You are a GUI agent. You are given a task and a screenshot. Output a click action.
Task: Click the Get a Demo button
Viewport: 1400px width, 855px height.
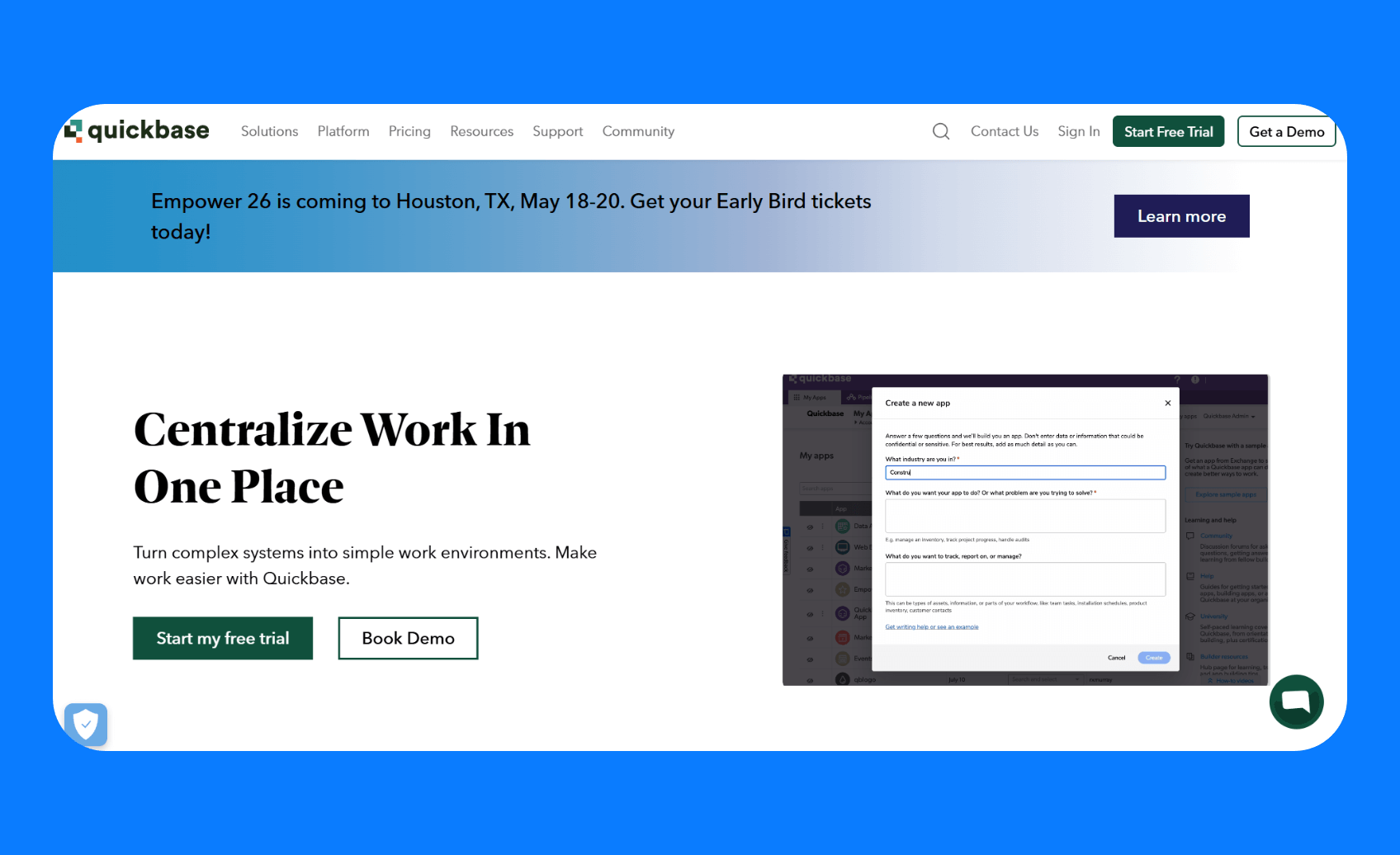(x=1286, y=131)
